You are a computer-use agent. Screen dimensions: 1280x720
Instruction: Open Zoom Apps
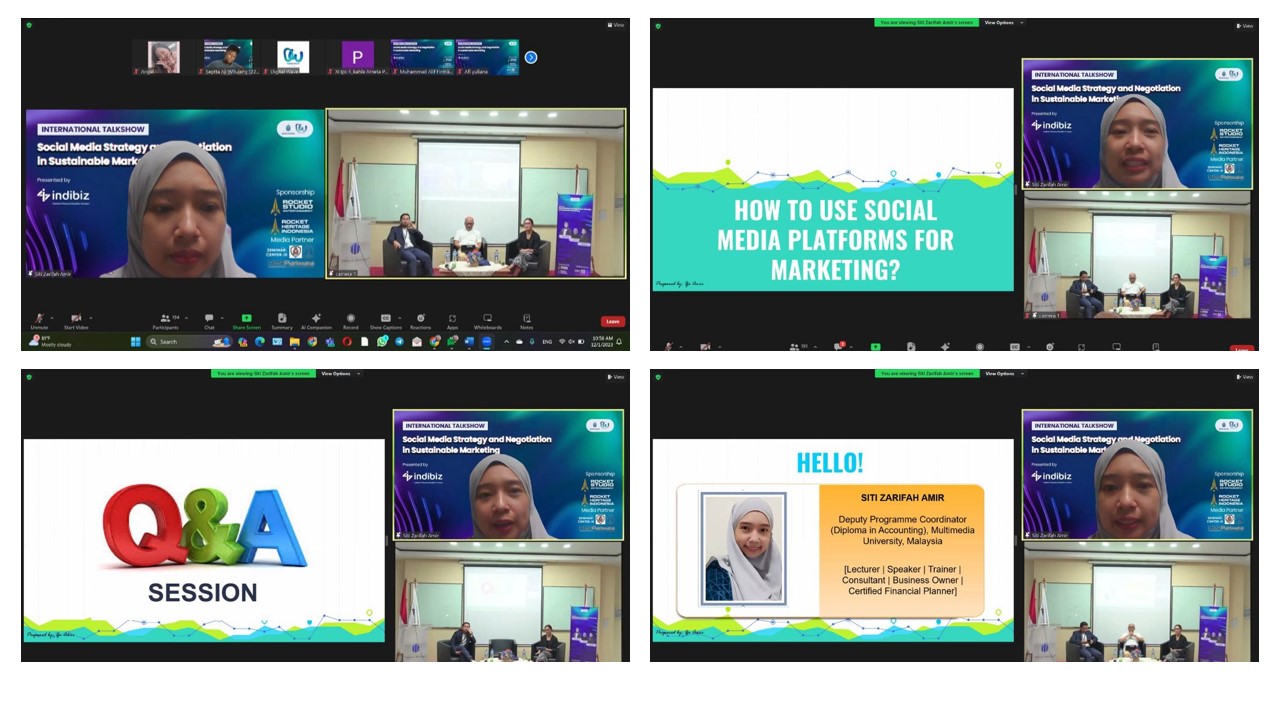pos(452,321)
